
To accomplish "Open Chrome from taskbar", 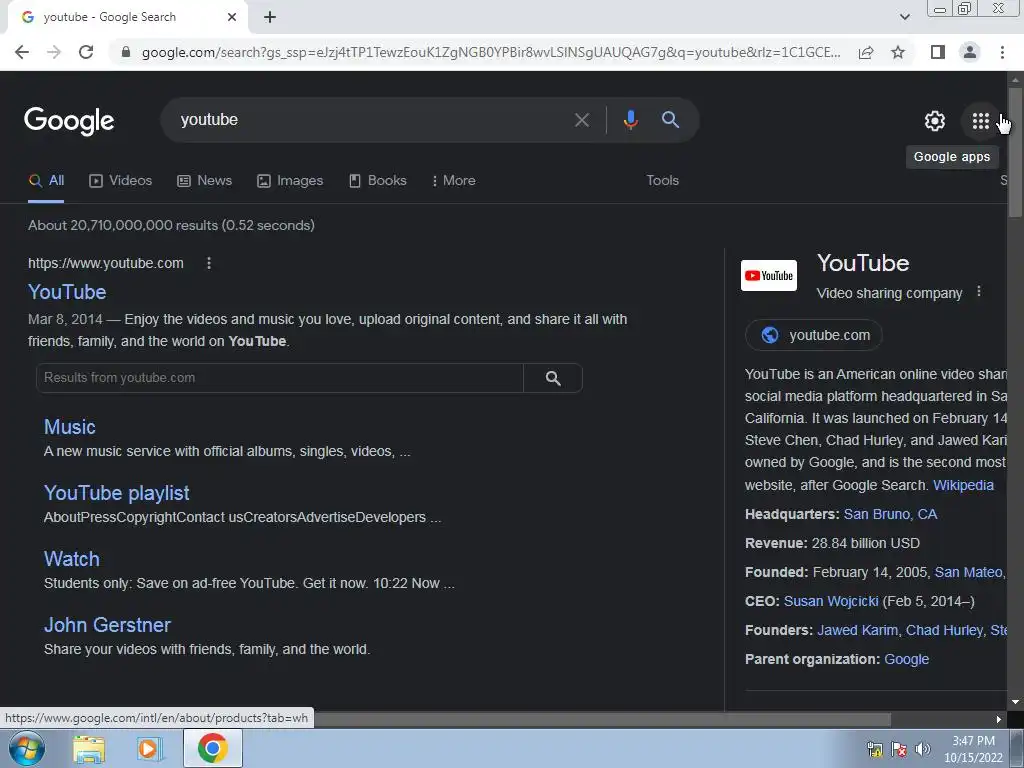I will 212,748.
